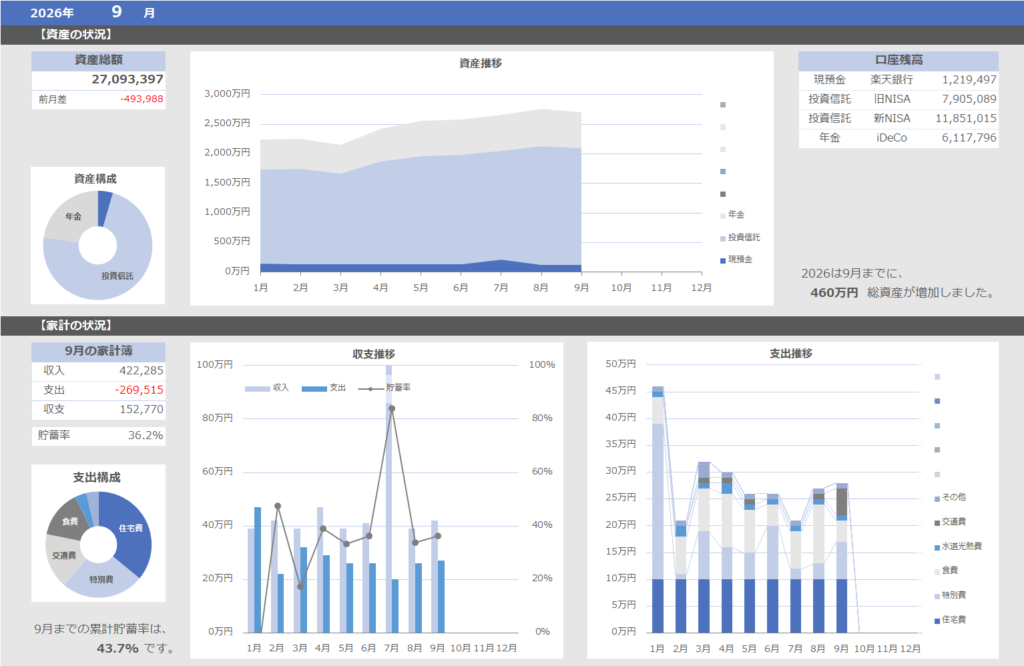Select the 旧NISA balance 7,905,089
The image size is (1024, 666).
pos(969,99)
